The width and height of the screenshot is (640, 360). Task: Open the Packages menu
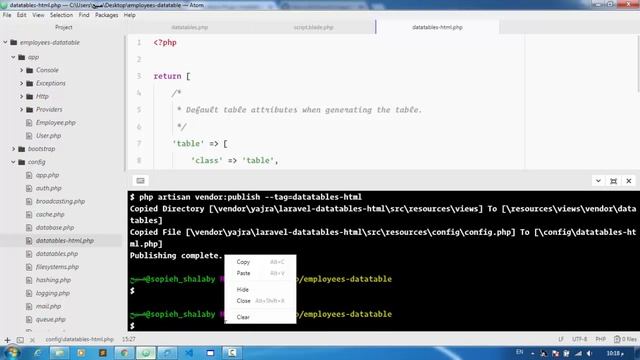coord(107,15)
